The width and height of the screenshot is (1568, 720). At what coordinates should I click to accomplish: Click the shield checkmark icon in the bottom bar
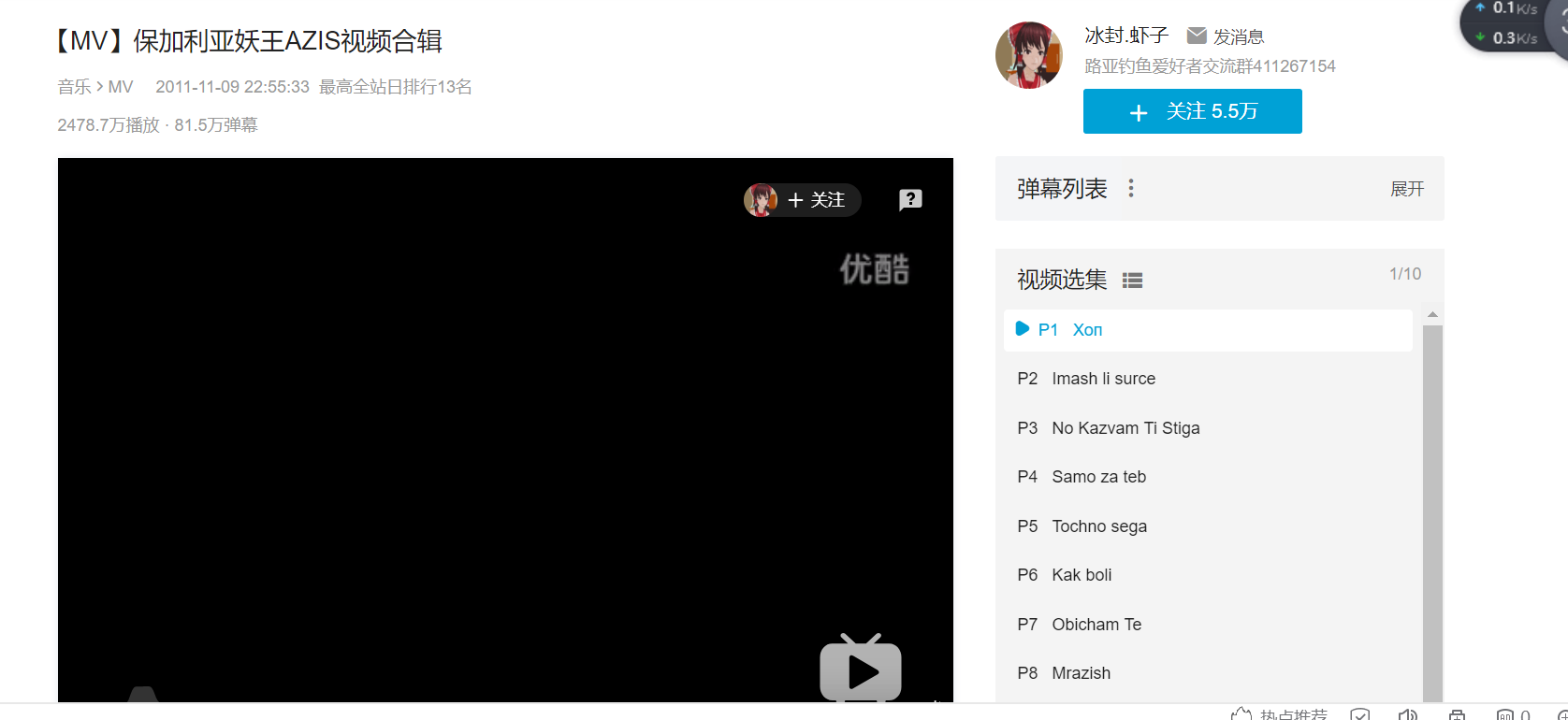point(1360,714)
